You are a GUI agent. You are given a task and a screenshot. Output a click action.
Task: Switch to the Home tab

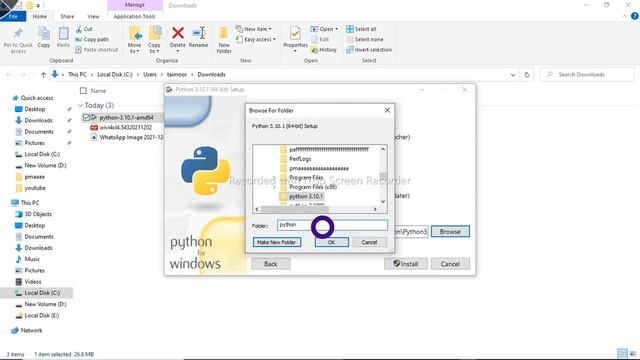pyautogui.click(x=40, y=16)
